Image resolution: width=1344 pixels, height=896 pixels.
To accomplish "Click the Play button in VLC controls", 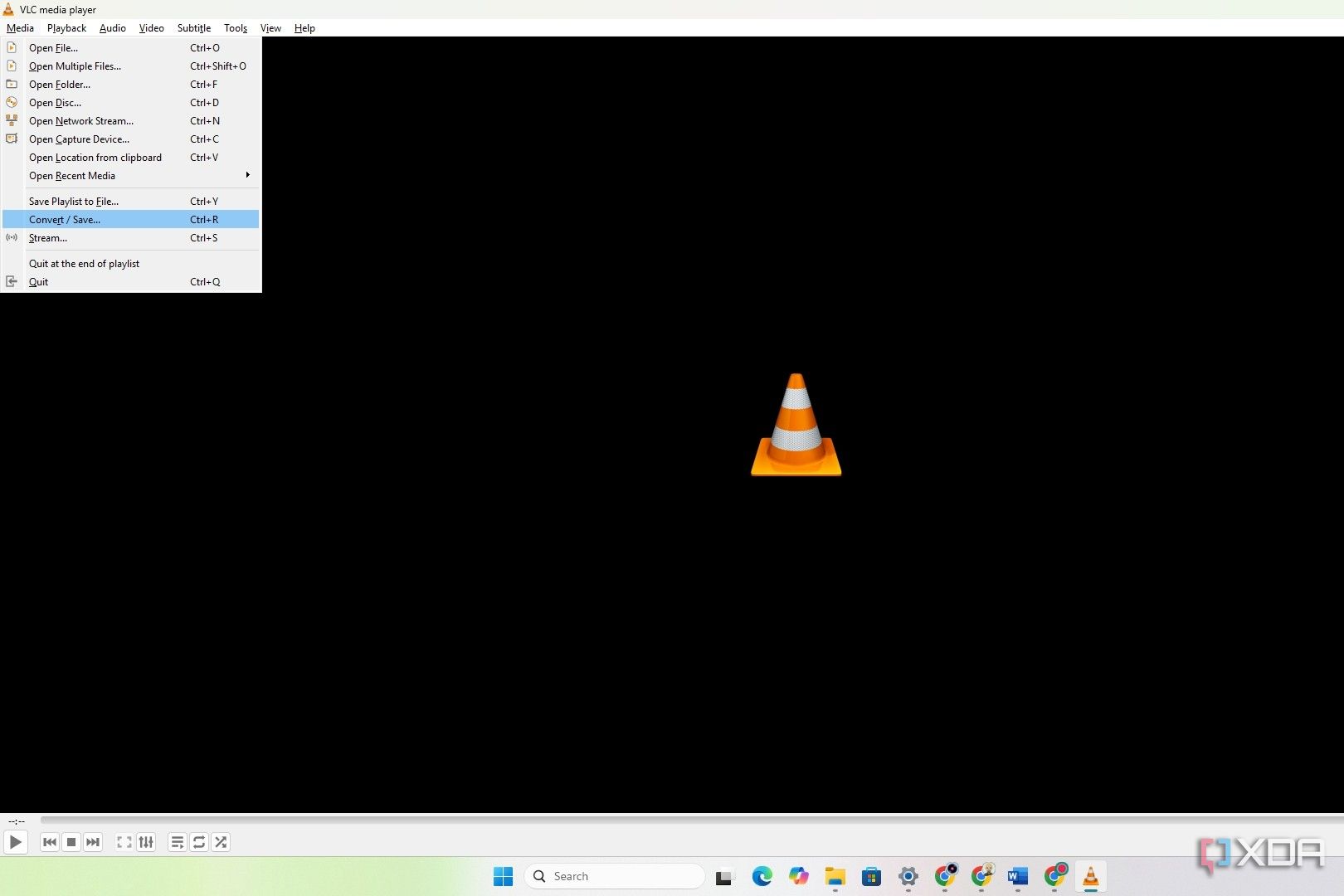I will 15,842.
